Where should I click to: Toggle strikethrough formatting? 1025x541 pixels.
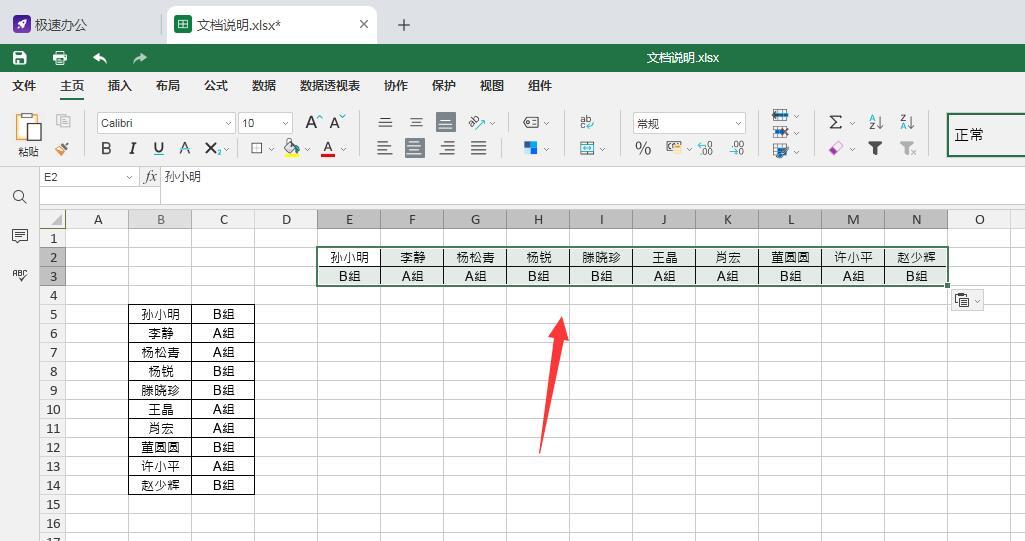185,148
